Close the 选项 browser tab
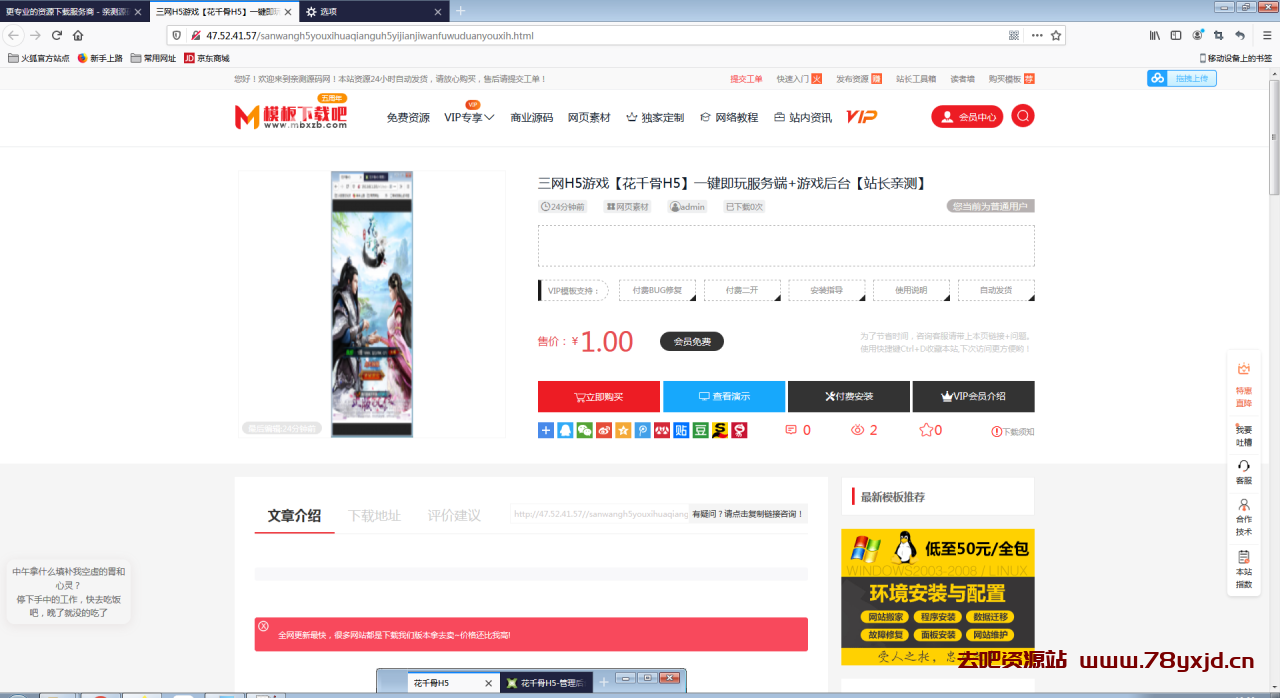Viewport: 1280px width, 698px height. coord(437,11)
